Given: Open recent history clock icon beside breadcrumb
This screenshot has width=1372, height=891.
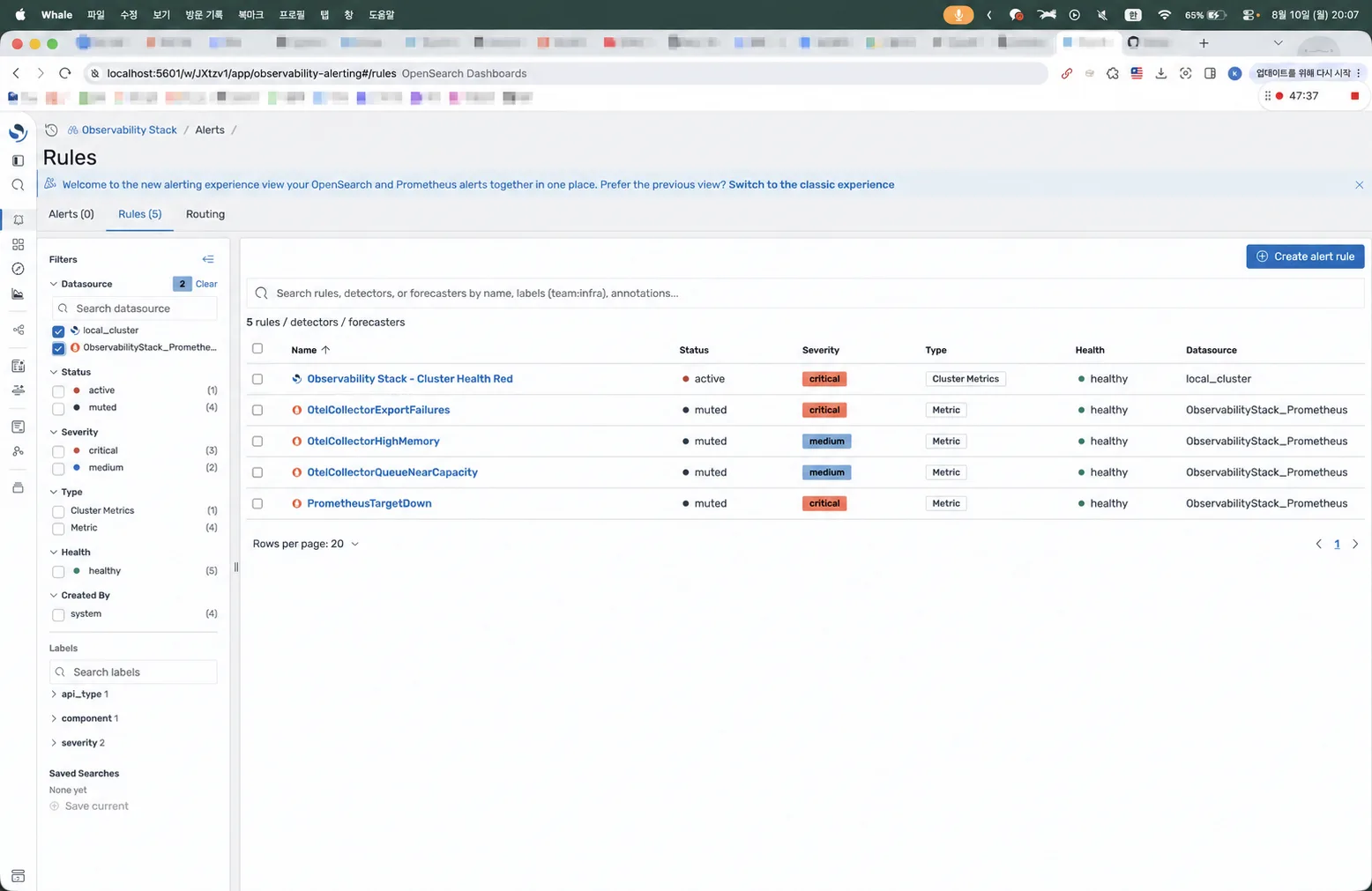Looking at the screenshot, I should tap(51, 130).
